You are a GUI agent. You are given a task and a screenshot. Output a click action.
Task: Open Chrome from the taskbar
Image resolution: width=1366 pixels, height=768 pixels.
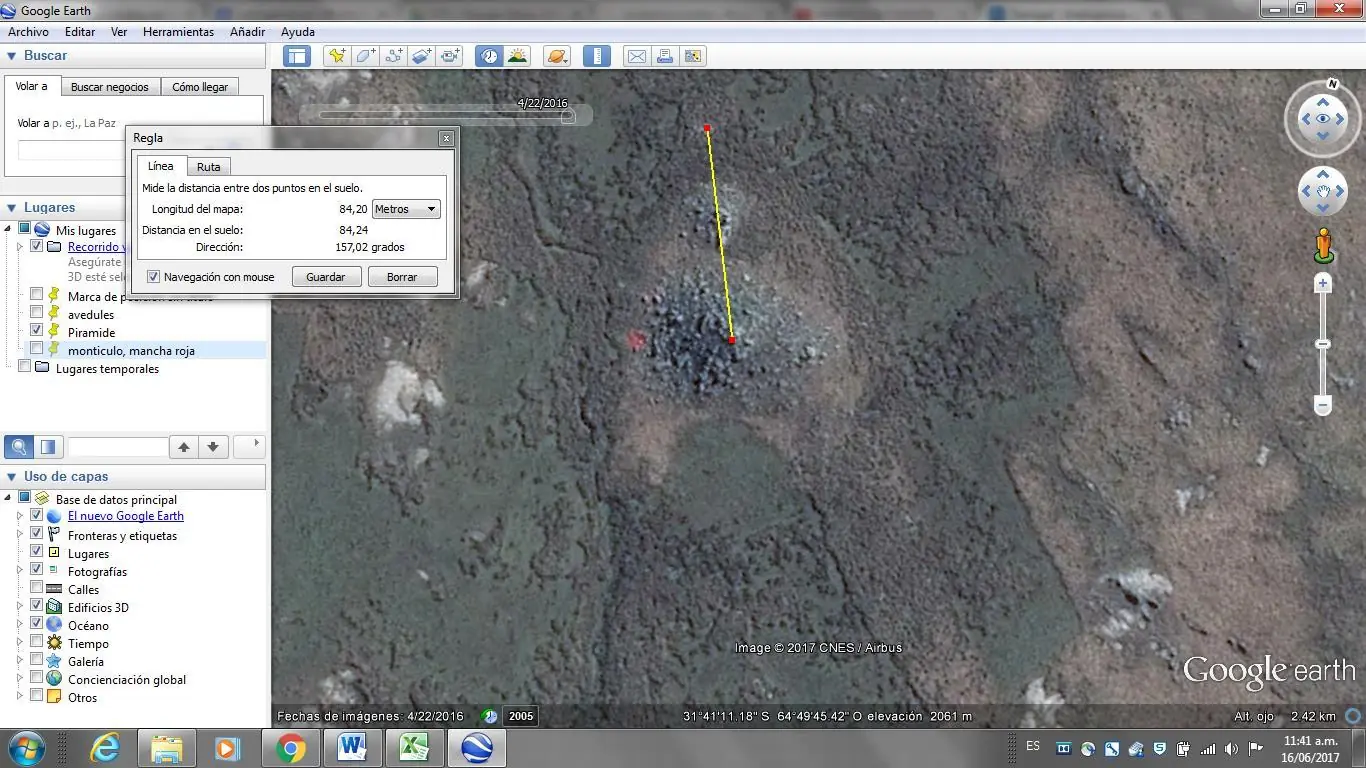click(x=291, y=748)
